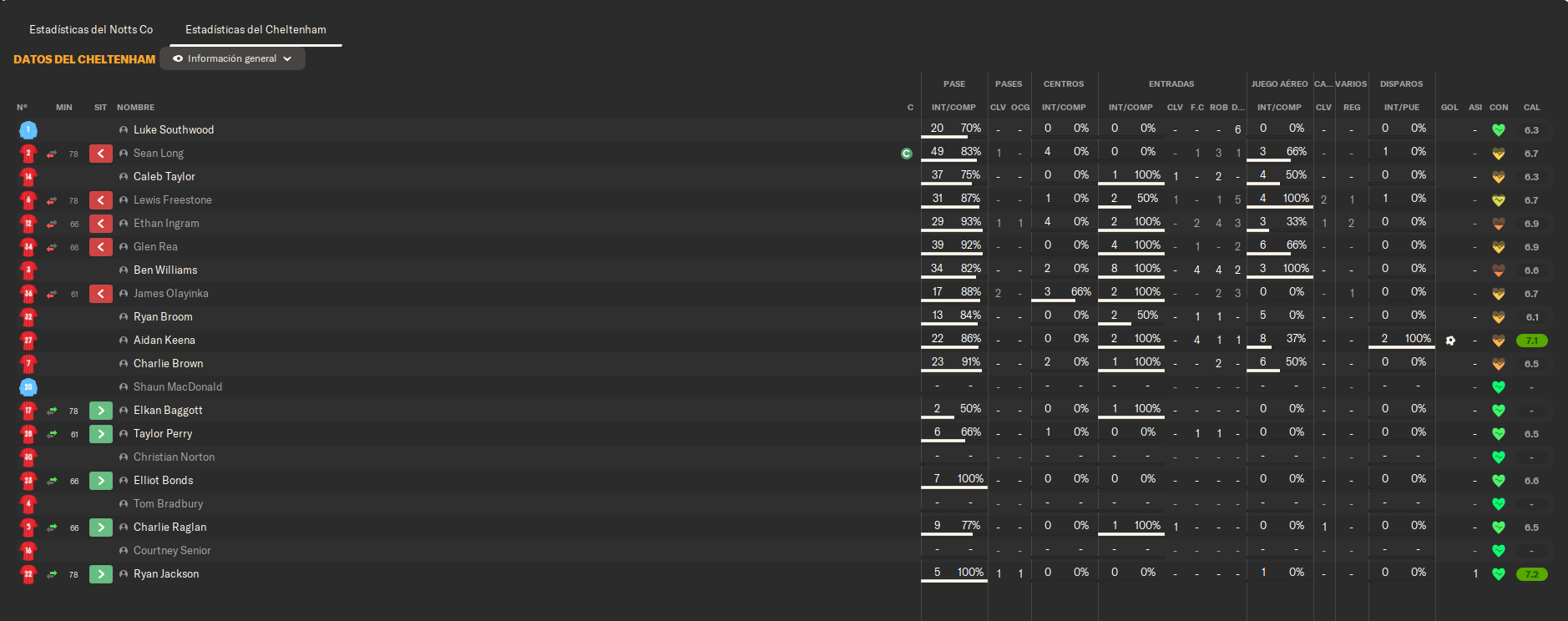Click Taylor Perry's green substituted-on arrow
1568x621 pixels.
[x=101, y=434]
